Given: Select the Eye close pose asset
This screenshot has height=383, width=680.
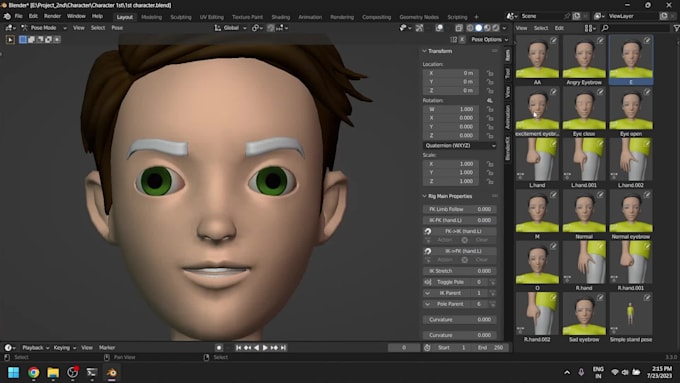Looking at the screenshot, I should coord(584,112).
